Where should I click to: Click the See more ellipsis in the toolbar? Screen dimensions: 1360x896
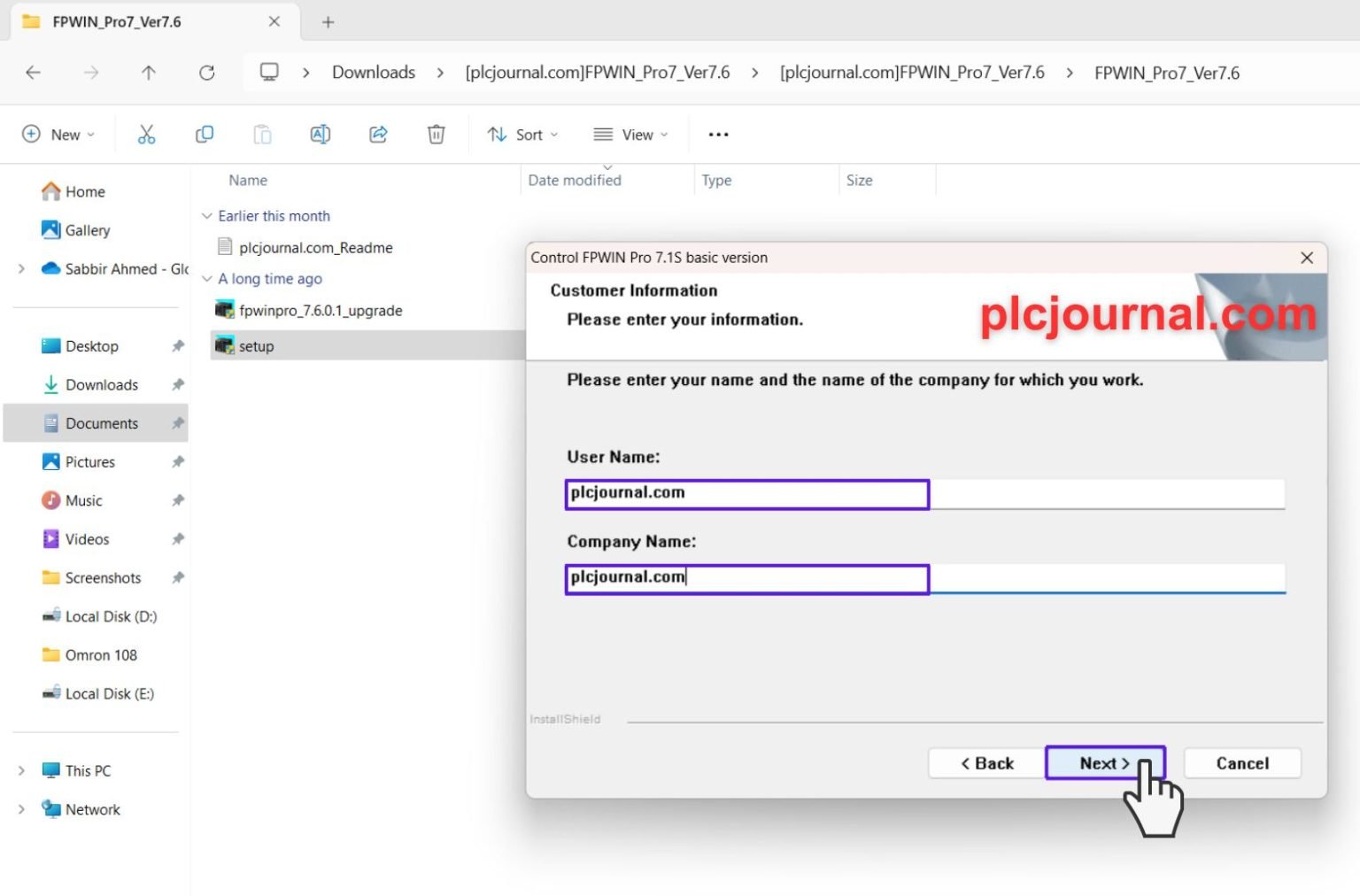tap(717, 134)
